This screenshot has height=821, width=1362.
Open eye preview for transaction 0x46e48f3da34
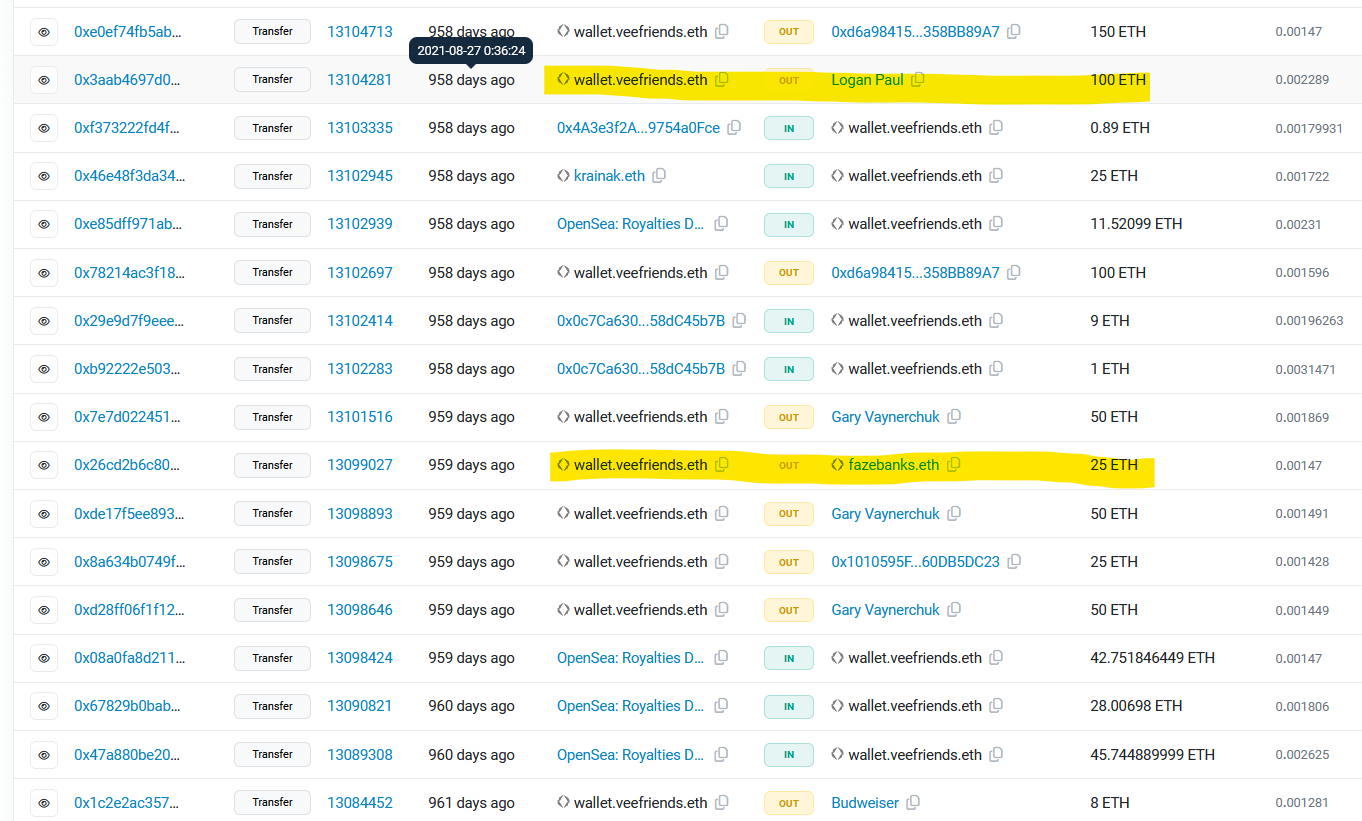pos(44,176)
